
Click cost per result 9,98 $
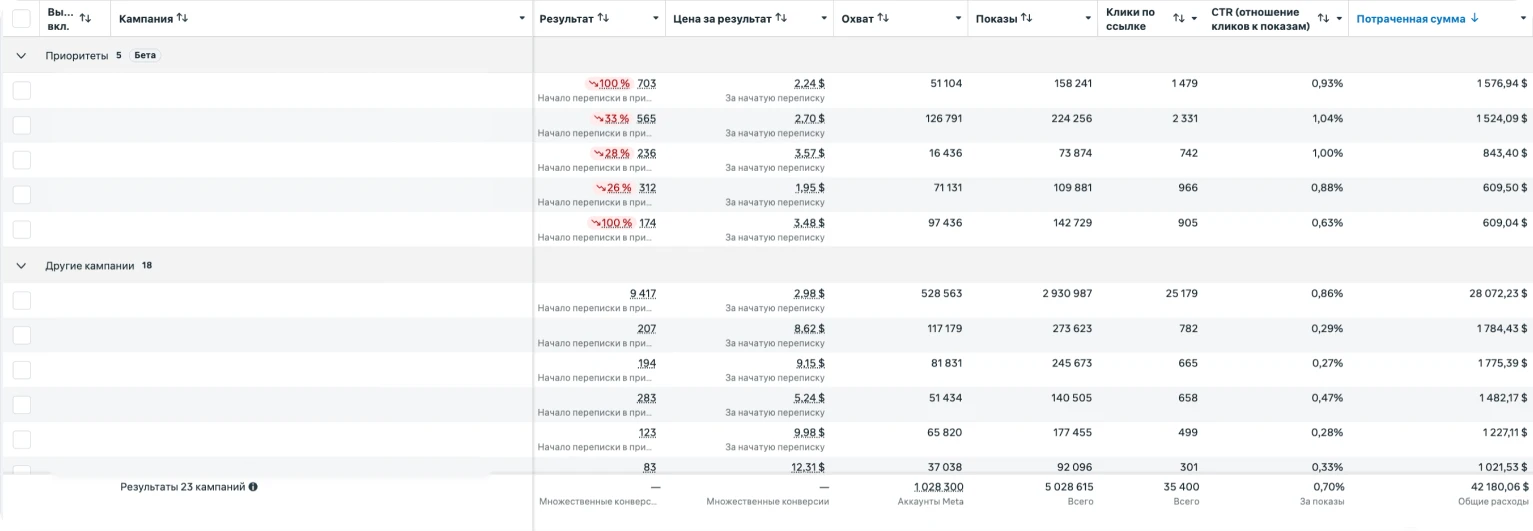[809, 433]
